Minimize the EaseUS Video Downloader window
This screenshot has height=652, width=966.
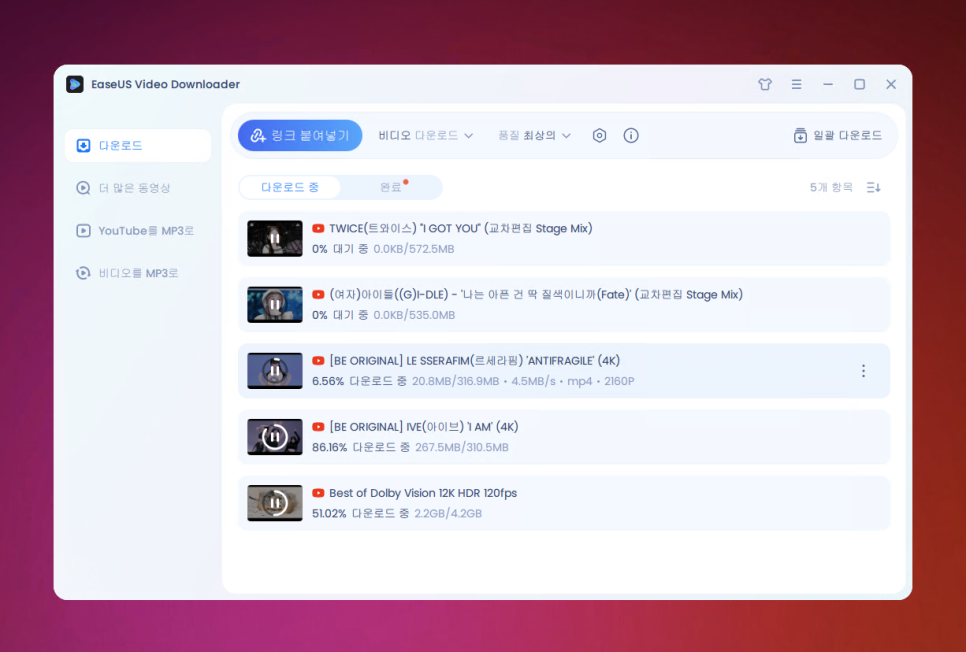(828, 84)
